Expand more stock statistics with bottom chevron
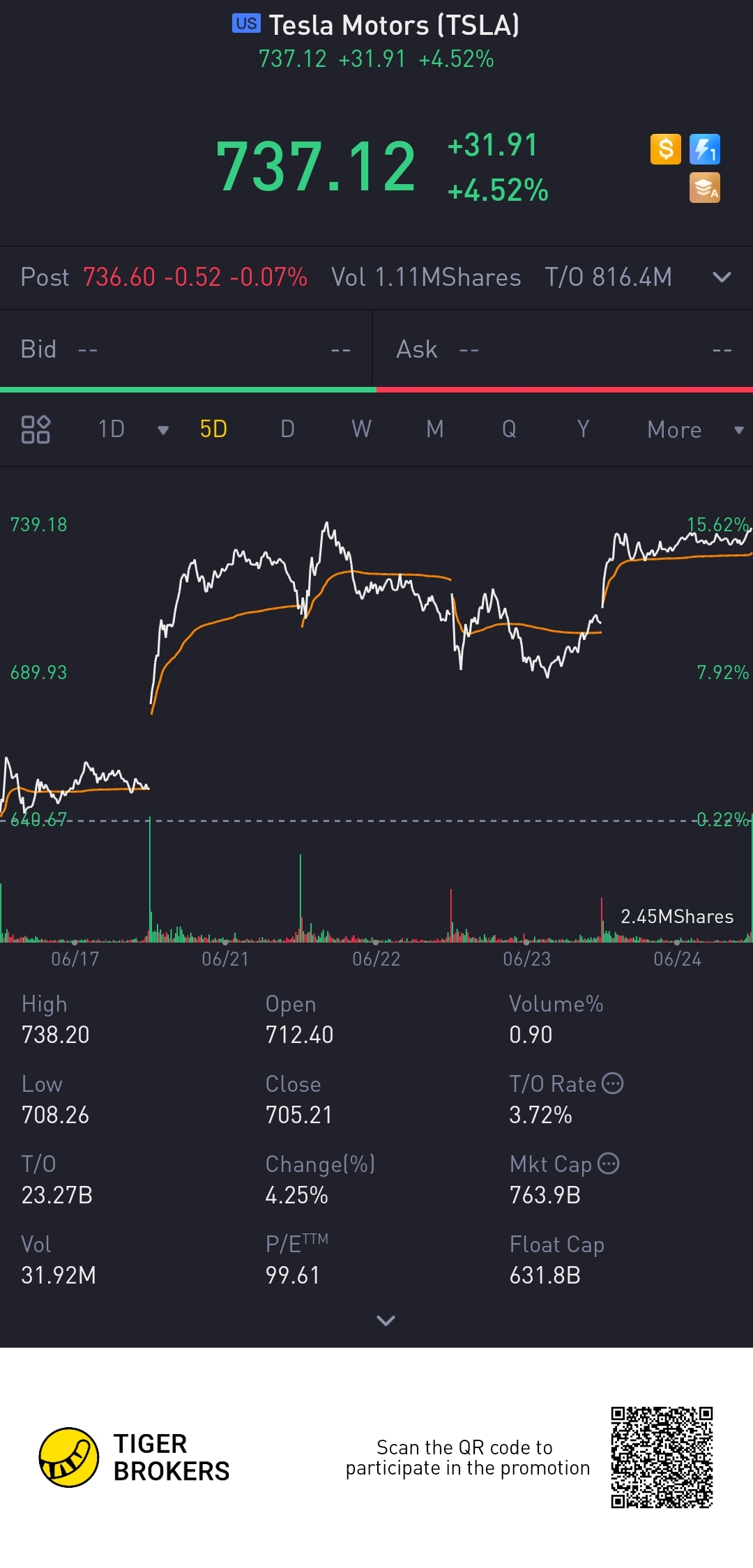This screenshot has width=753, height=1568. coord(386,1320)
